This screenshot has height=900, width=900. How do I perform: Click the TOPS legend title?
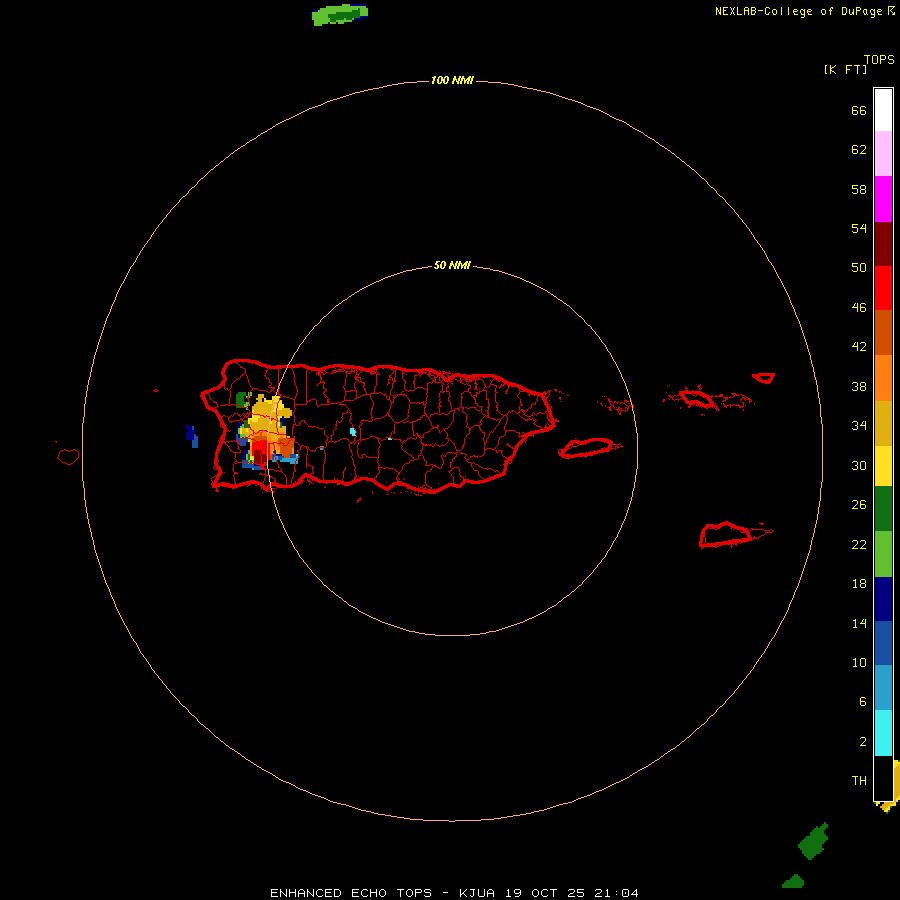pyautogui.click(x=879, y=59)
